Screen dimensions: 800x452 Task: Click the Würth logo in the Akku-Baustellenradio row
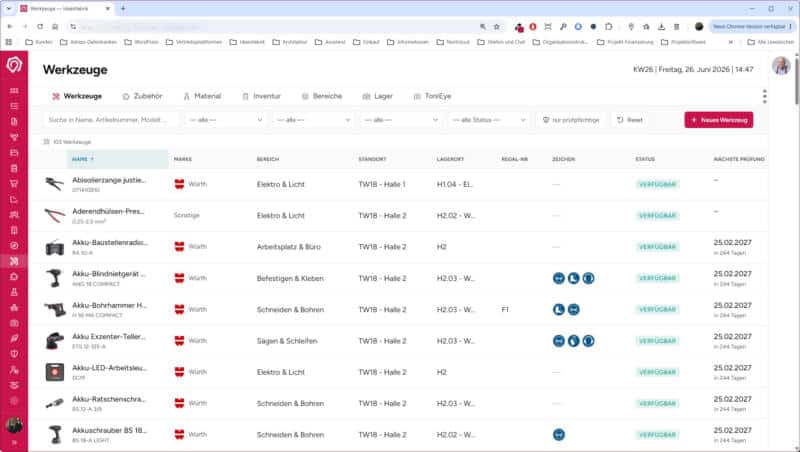click(x=179, y=247)
